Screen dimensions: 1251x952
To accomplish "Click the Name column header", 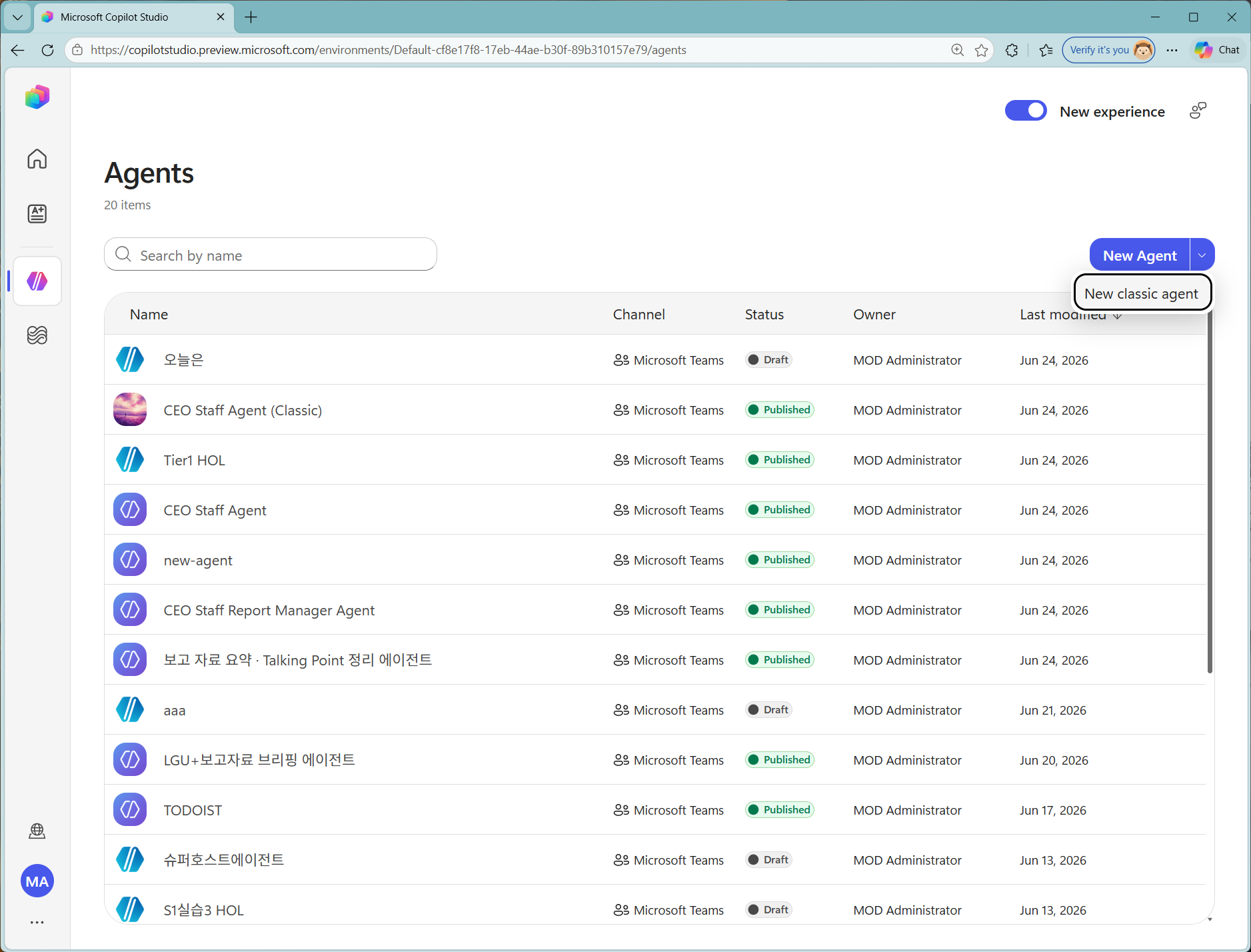I will [149, 315].
